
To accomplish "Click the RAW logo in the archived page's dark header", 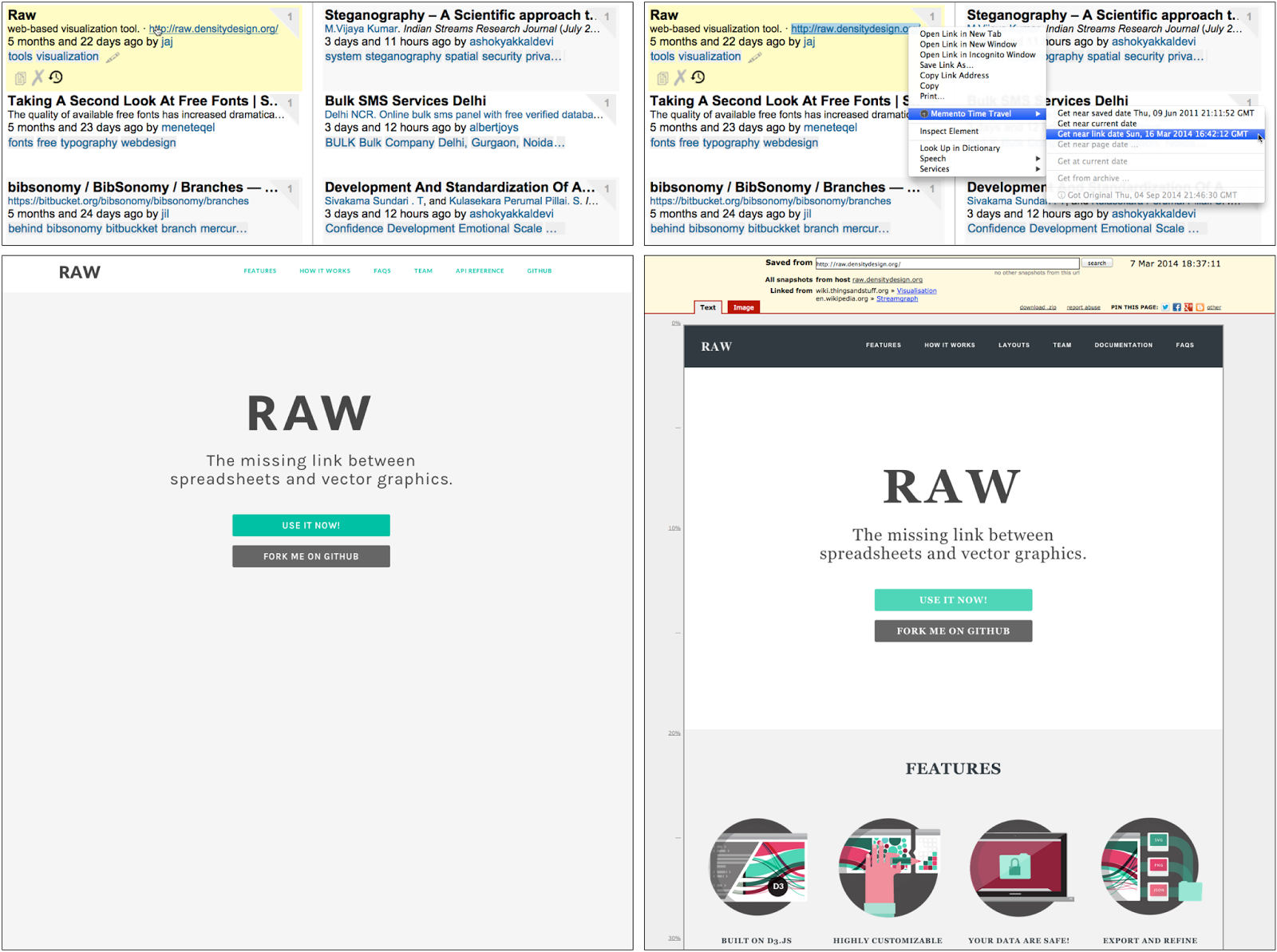I will 717,346.
